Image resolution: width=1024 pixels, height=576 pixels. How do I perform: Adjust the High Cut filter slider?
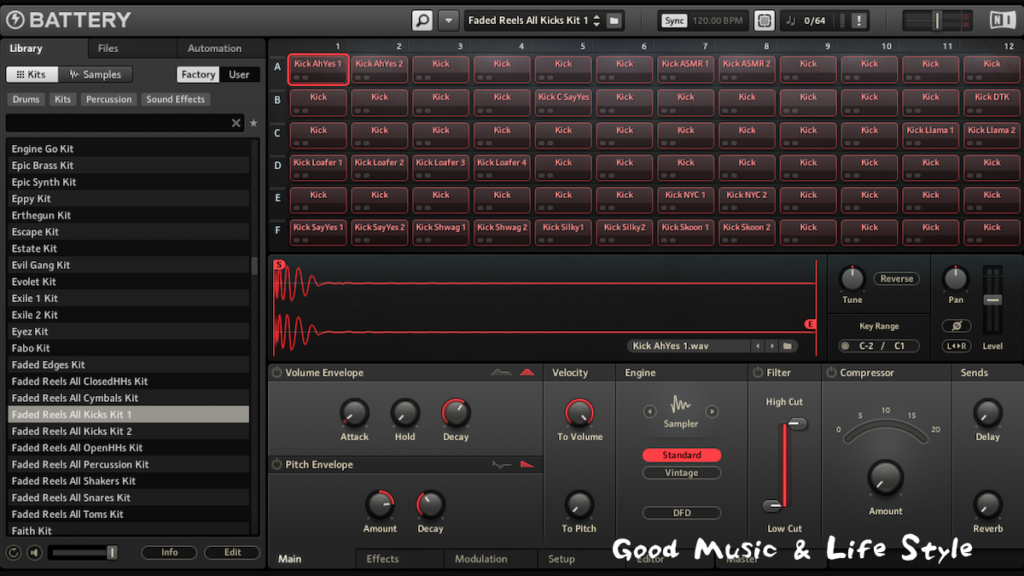click(796, 424)
